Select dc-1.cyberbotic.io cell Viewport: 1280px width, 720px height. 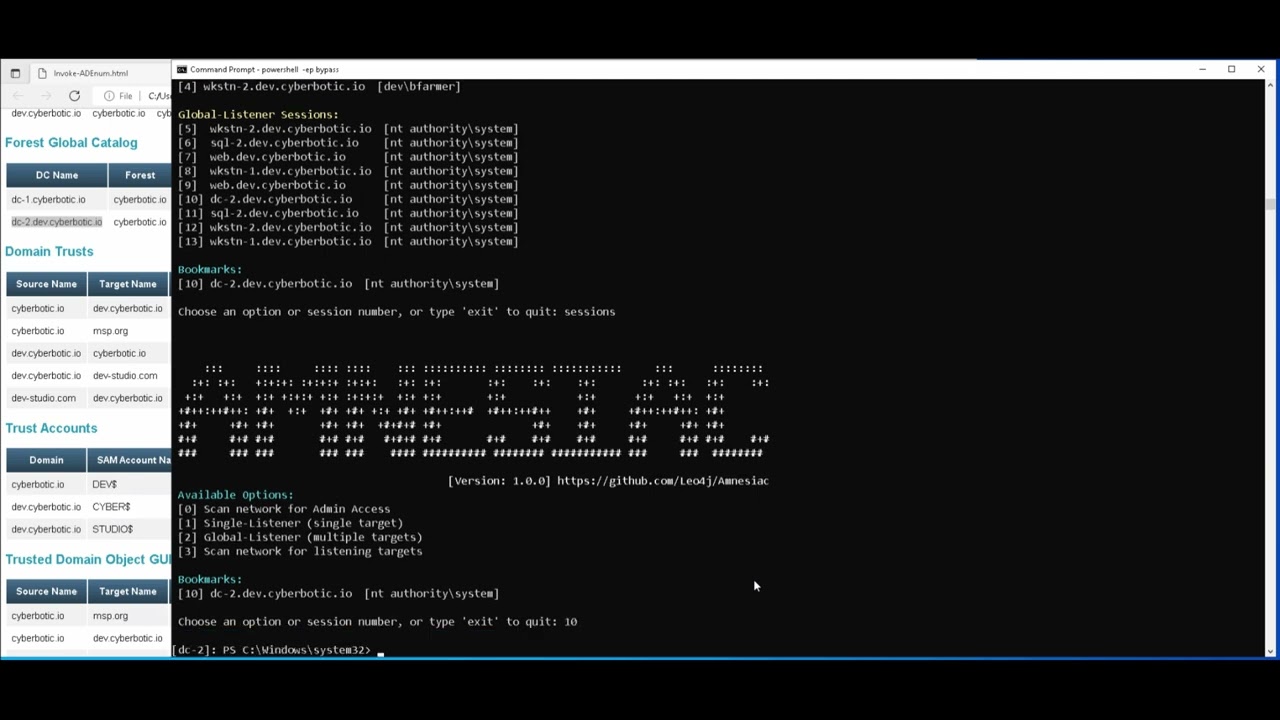click(x=48, y=199)
